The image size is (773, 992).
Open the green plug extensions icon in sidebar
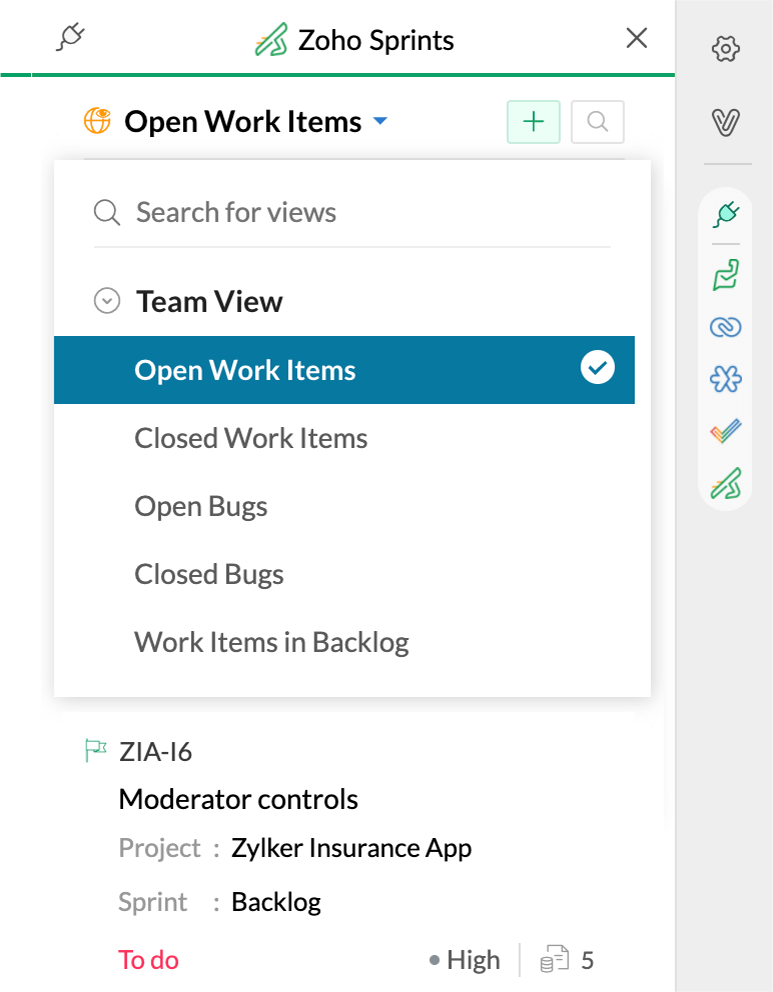click(725, 214)
